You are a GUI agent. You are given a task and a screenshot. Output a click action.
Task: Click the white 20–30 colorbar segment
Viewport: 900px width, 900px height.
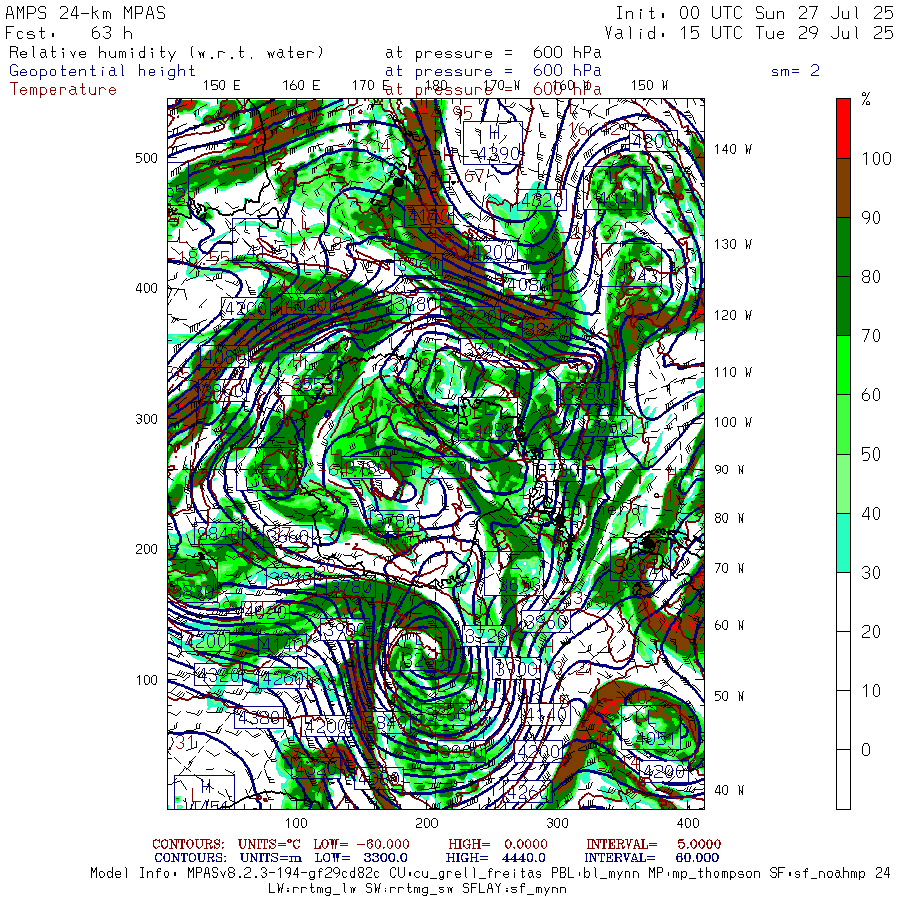point(843,602)
